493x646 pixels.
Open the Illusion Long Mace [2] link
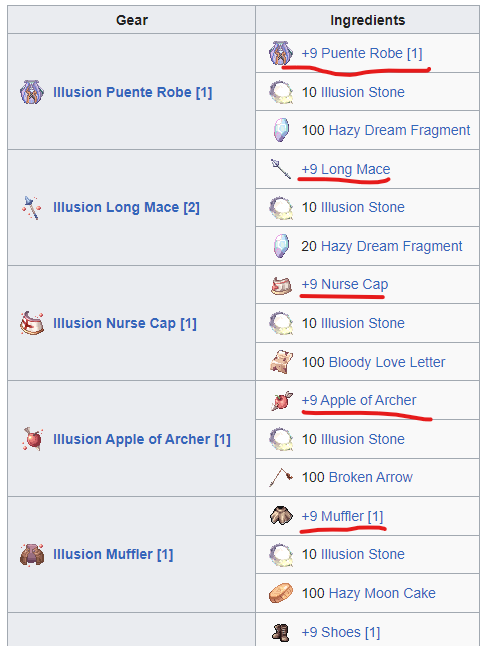pos(126,207)
